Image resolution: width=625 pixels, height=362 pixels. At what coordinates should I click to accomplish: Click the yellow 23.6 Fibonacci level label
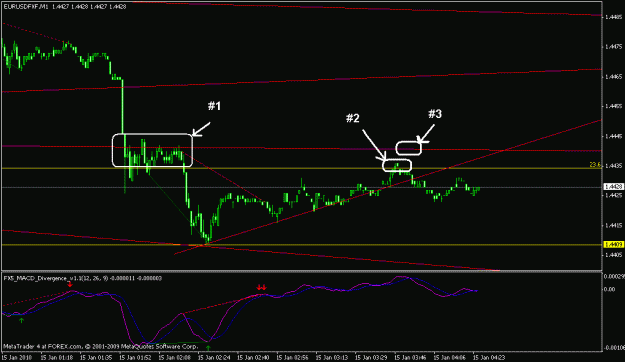595,165
